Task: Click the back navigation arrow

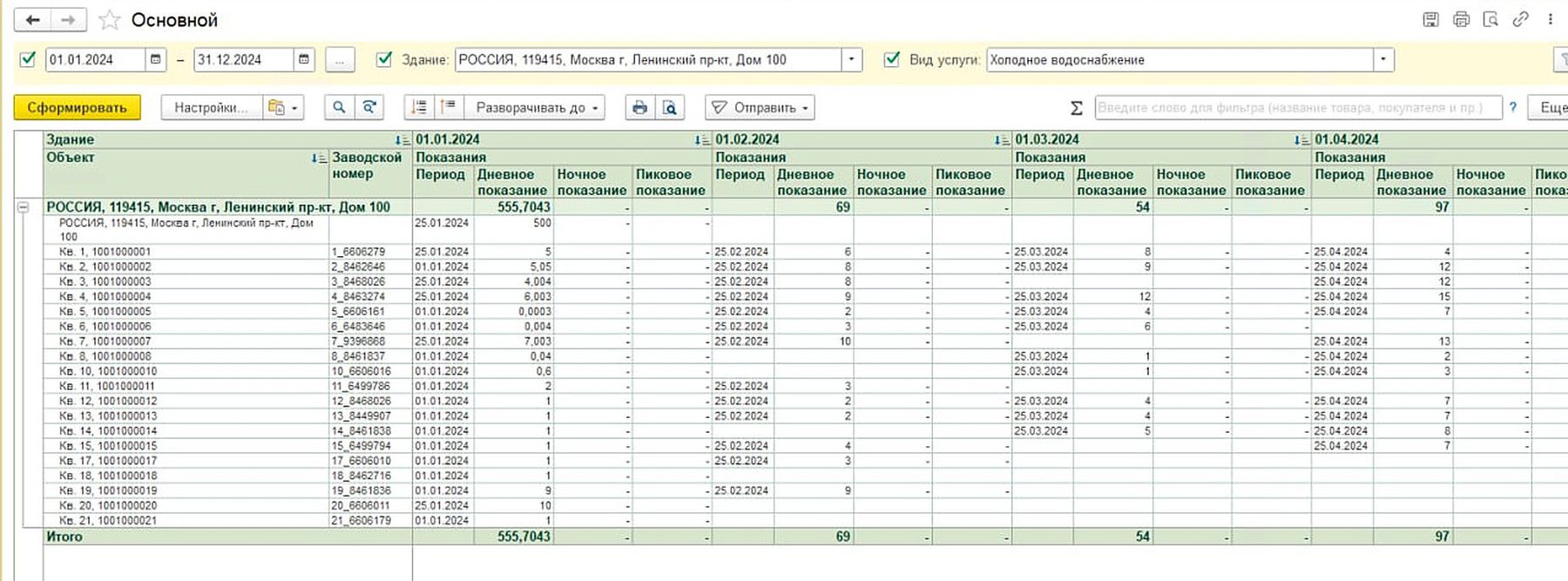Action: [33, 20]
